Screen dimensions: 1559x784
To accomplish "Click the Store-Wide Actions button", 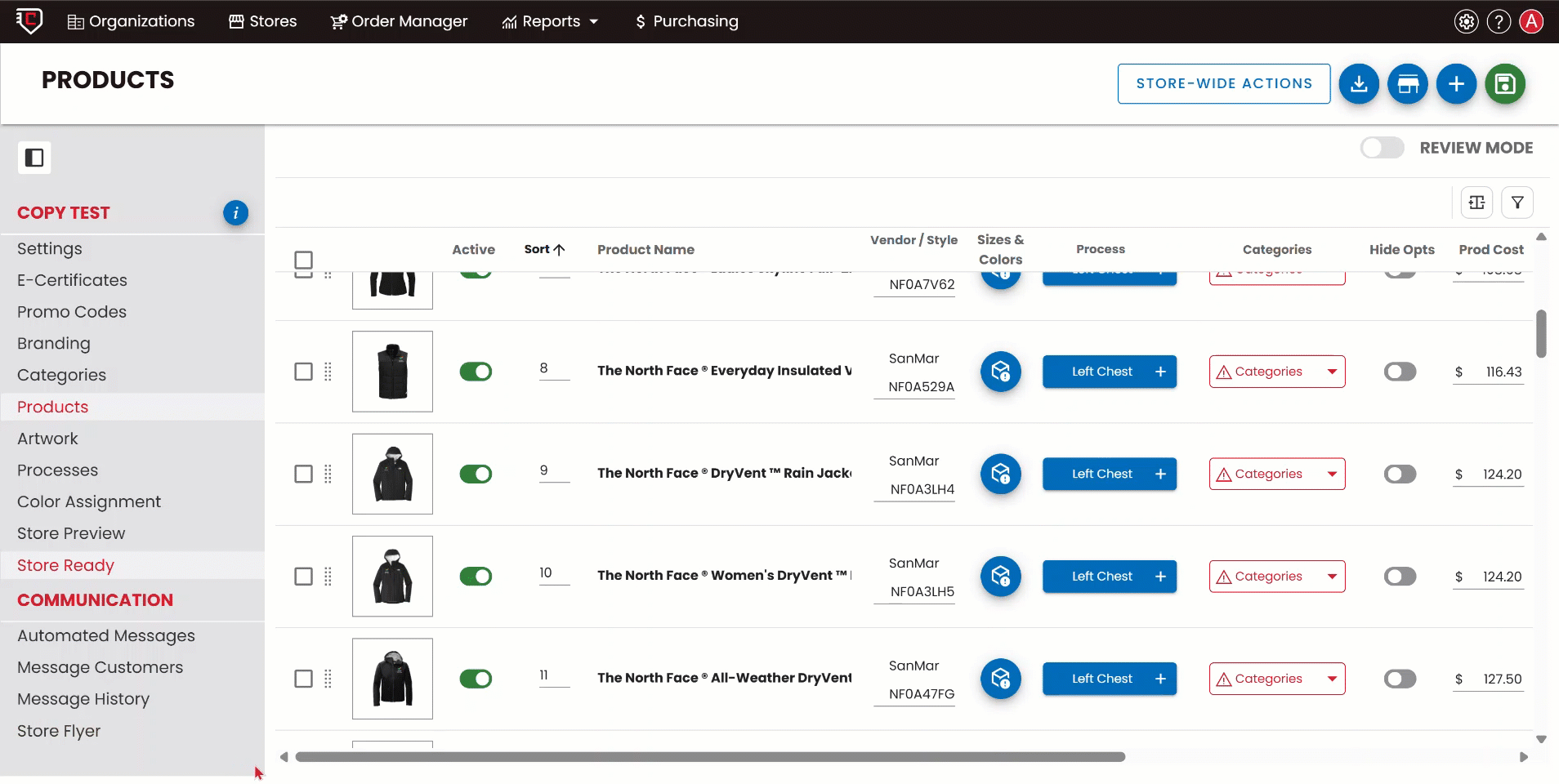I will tap(1223, 84).
